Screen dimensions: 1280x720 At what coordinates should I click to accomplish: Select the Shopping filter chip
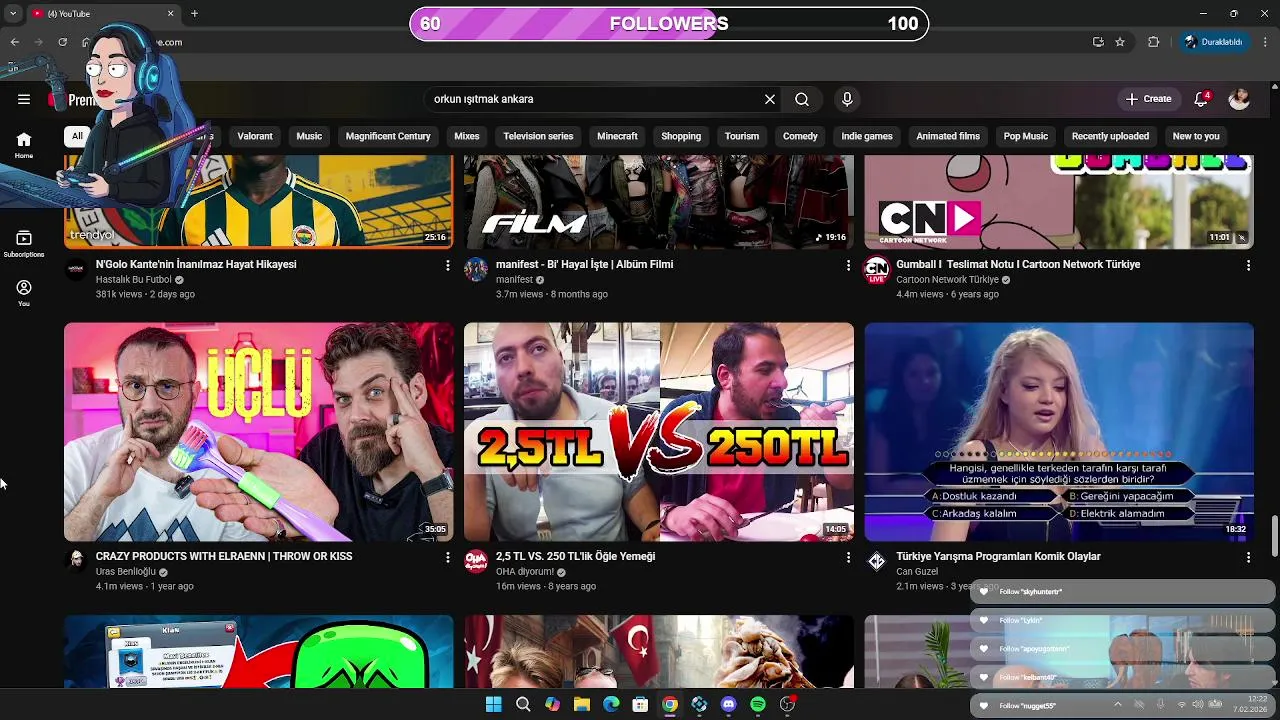pyautogui.click(x=681, y=136)
